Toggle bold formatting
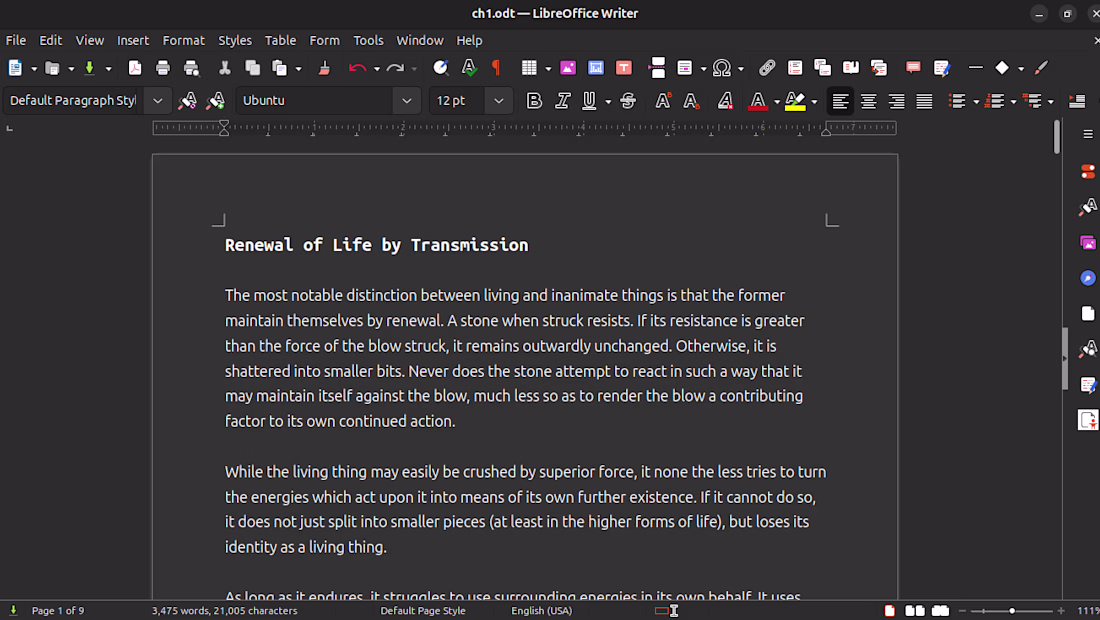The image size is (1100, 620). click(x=534, y=101)
